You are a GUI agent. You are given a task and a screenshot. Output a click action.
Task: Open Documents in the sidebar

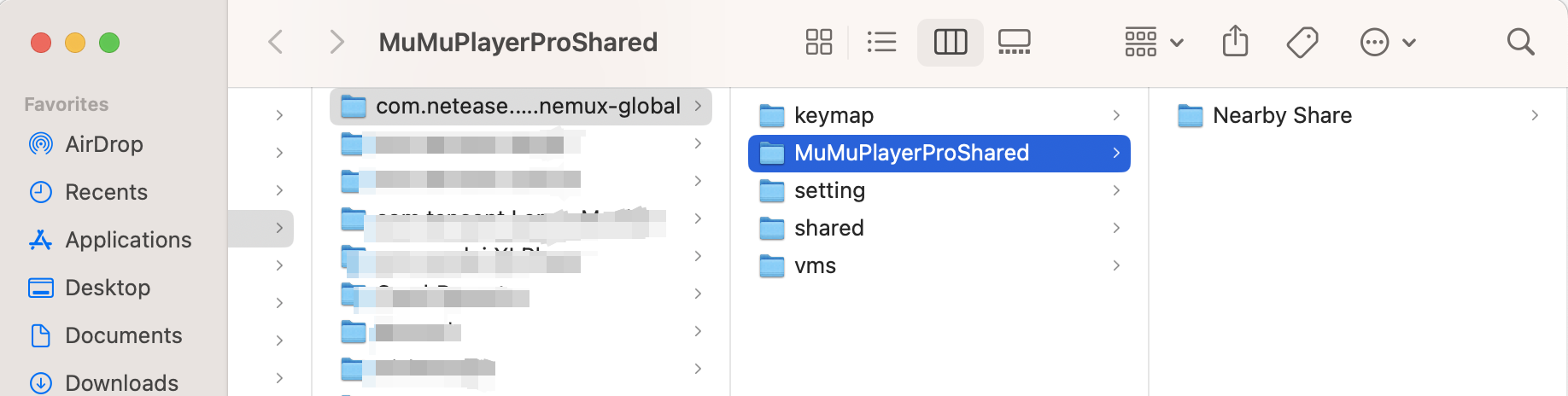(x=105, y=335)
